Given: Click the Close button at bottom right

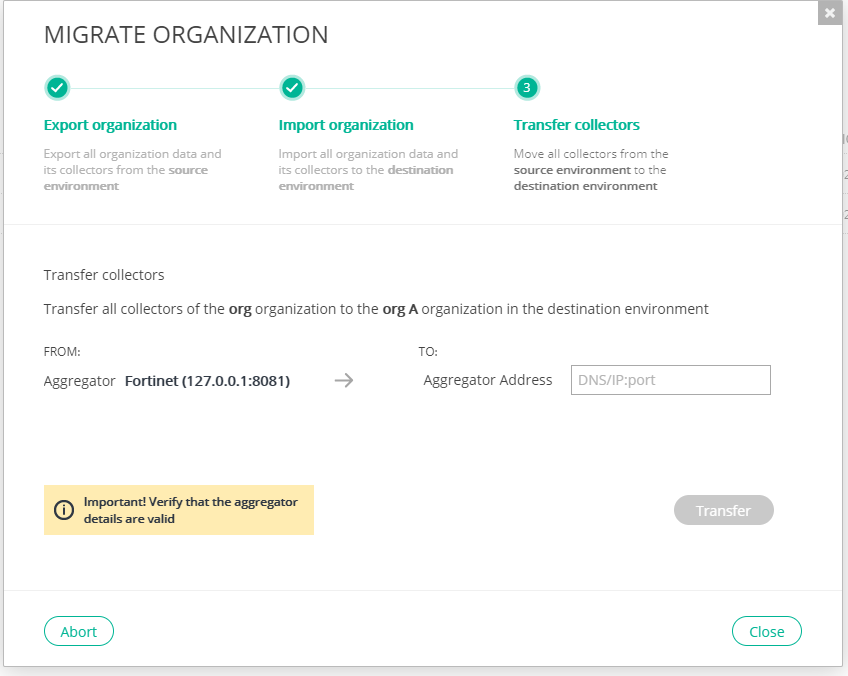Looking at the screenshot, I should pos(766,631).
